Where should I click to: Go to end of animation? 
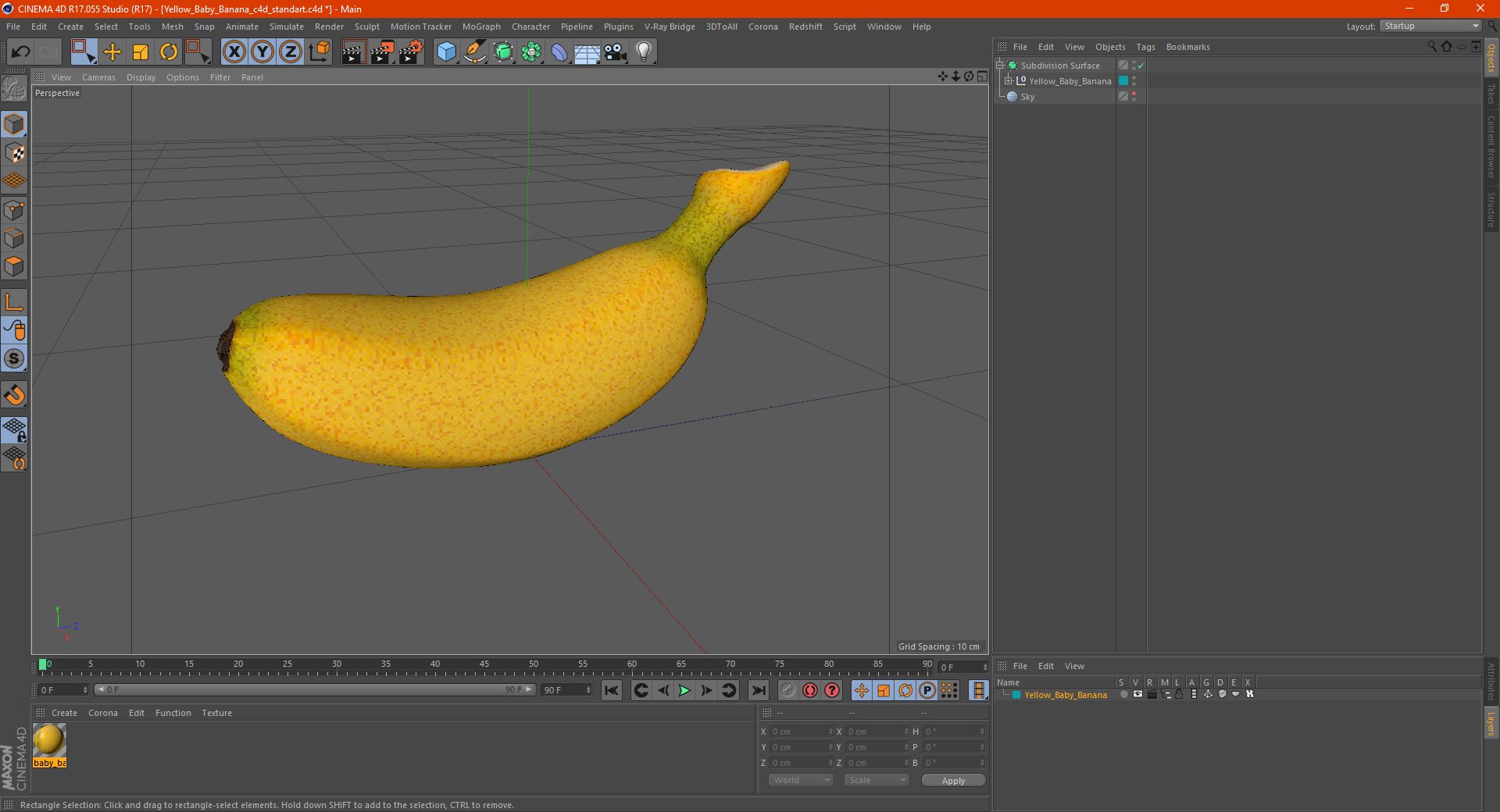tap(758, 690)
